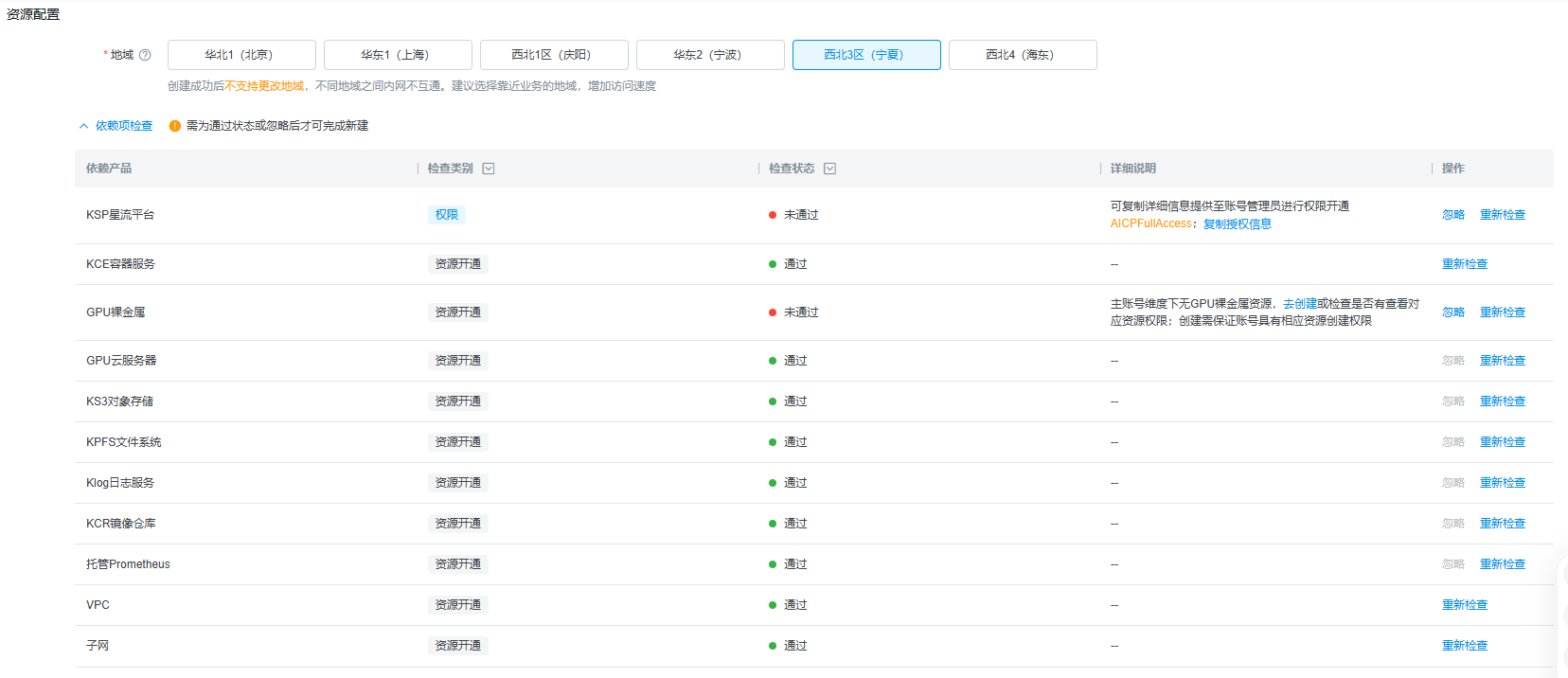Open the 去创建 link for GPU裸金属
The height and width of the screenshot is (678, 1568).
point(1299,304)
